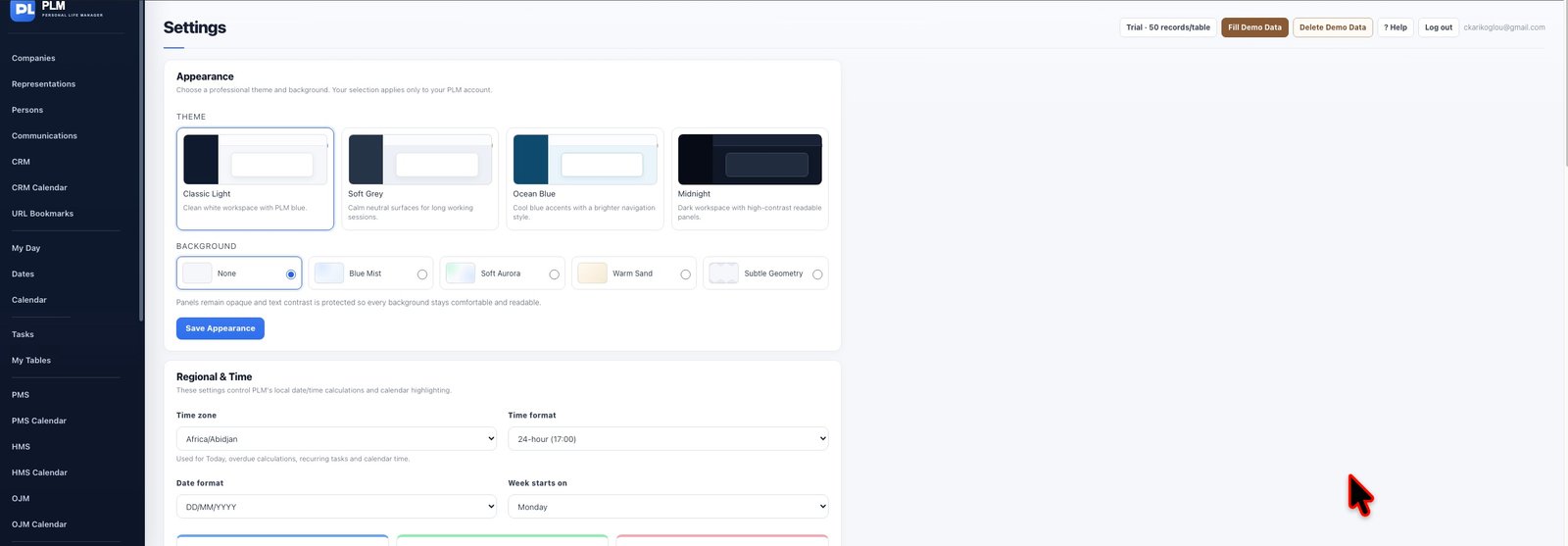The width and height of the screenshot is (1568, 546).
Task: Open Dates in the sidebar
Action: click(23, 274)
